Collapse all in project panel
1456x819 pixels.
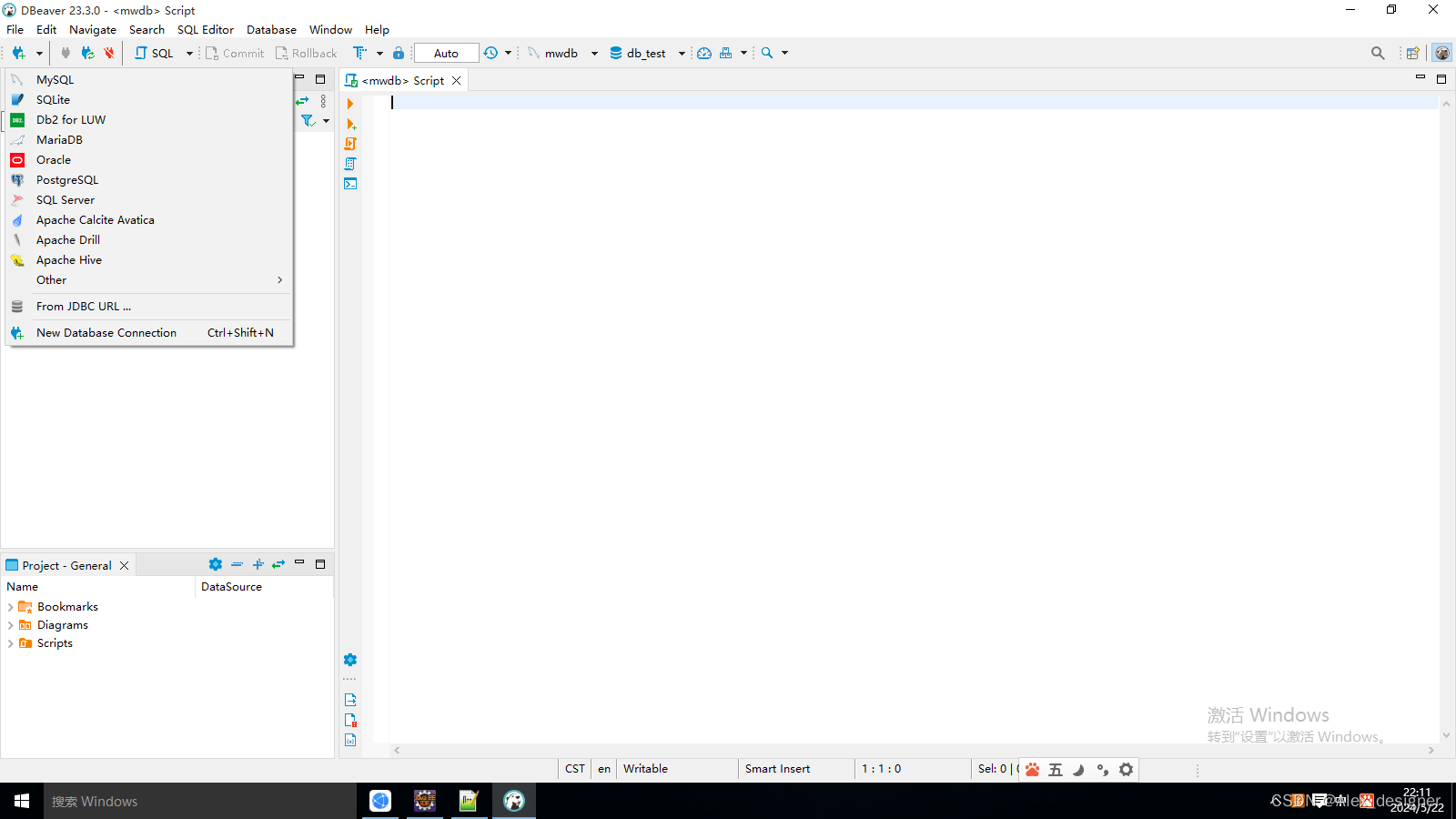click(237, 564)
